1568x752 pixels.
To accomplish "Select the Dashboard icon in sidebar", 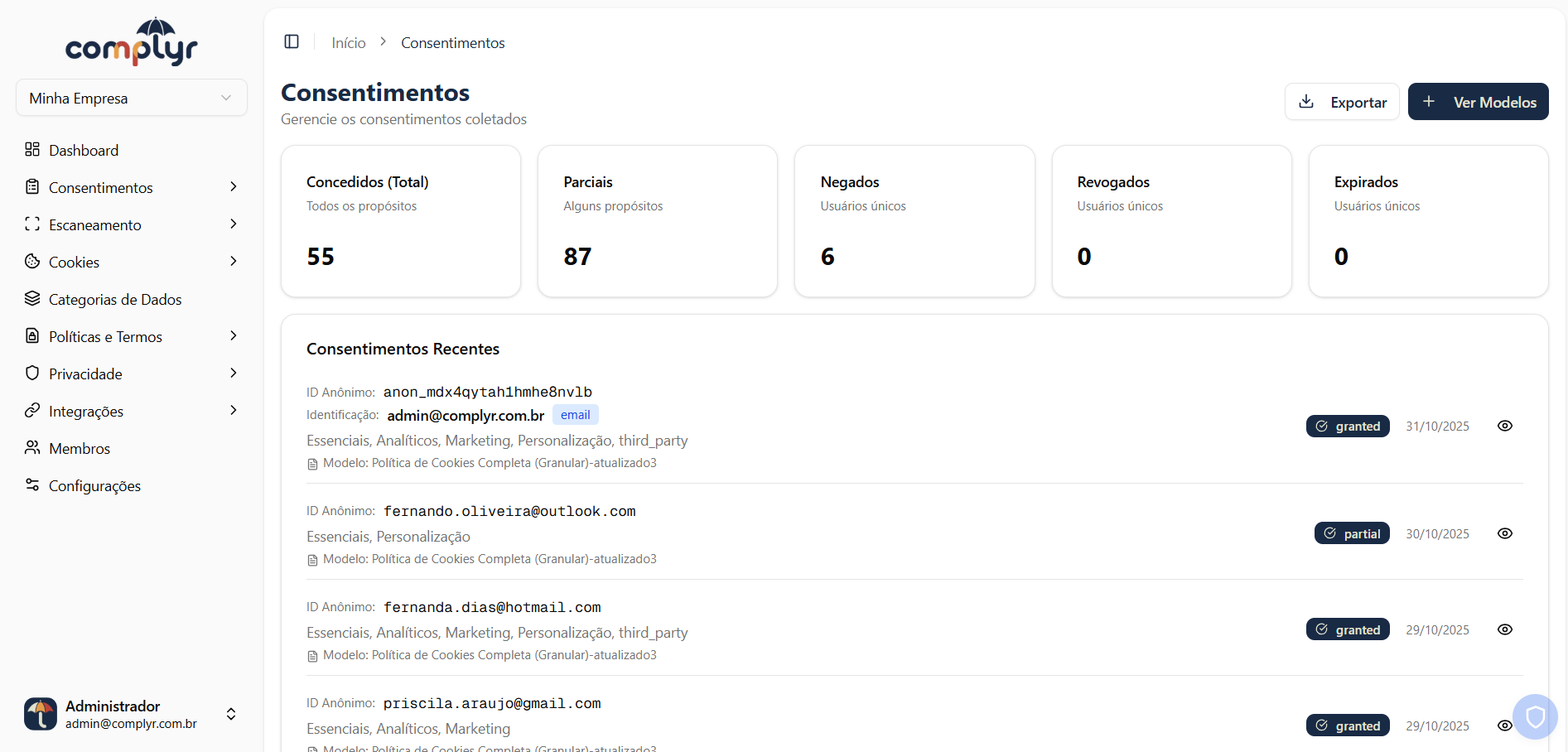I will (32, 150).
